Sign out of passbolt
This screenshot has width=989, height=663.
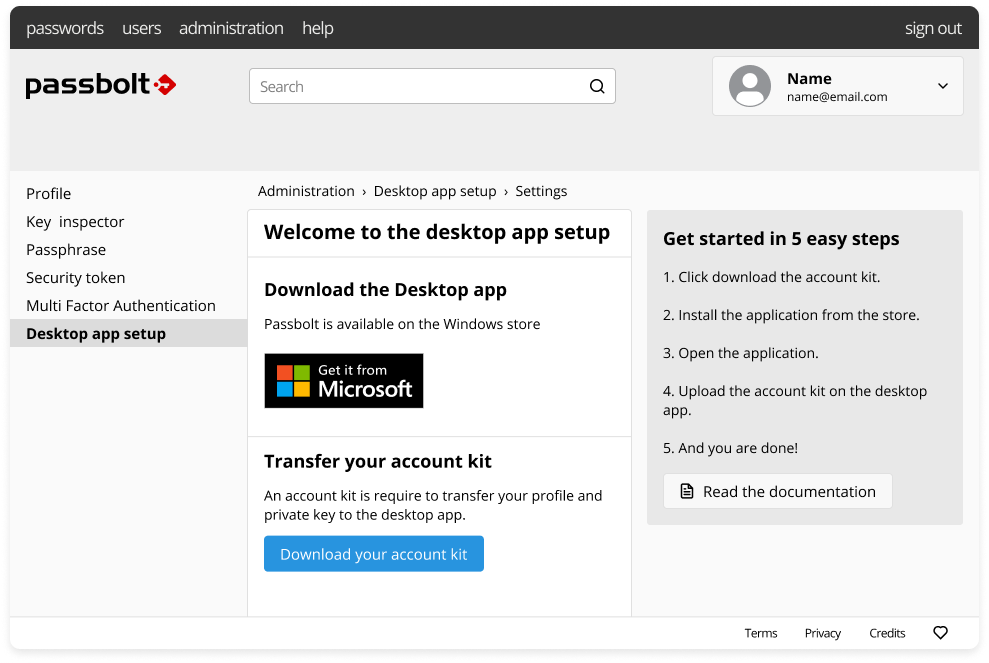933,28
